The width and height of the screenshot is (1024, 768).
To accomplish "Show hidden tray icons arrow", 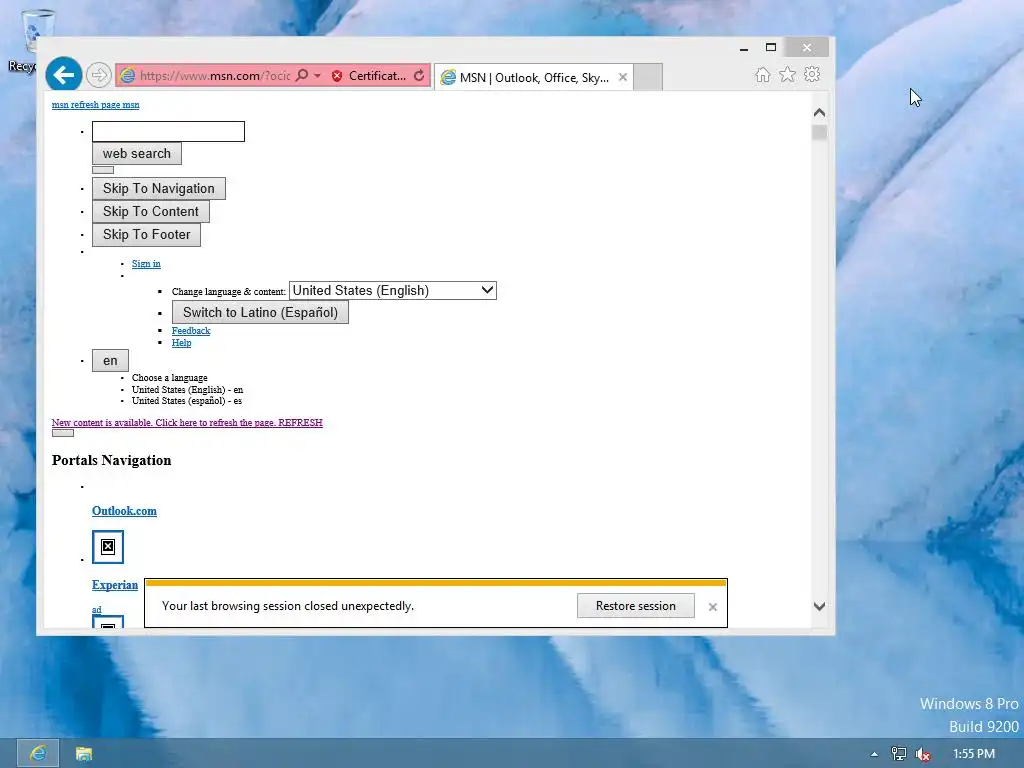I will 874,754.
